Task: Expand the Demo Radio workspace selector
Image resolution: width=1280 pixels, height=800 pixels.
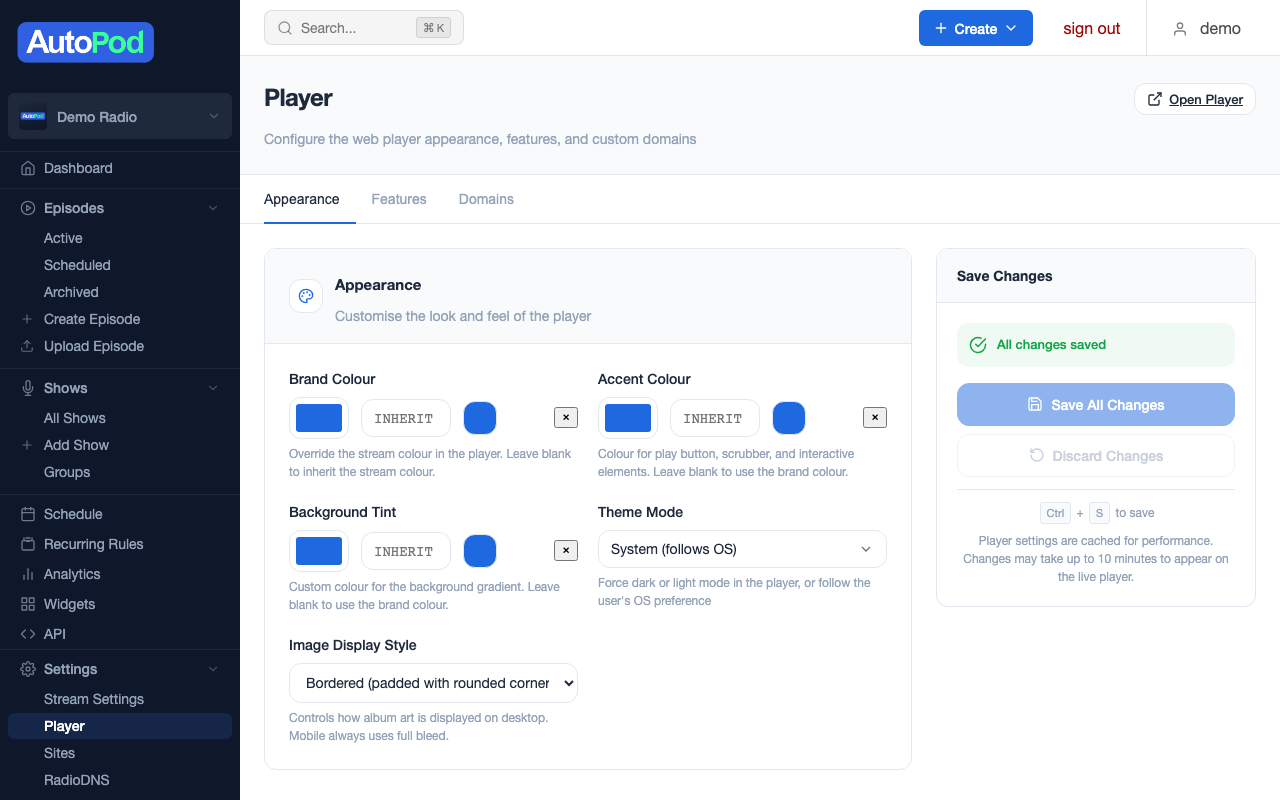Action: pyautogui.click(x=119, y=116)
